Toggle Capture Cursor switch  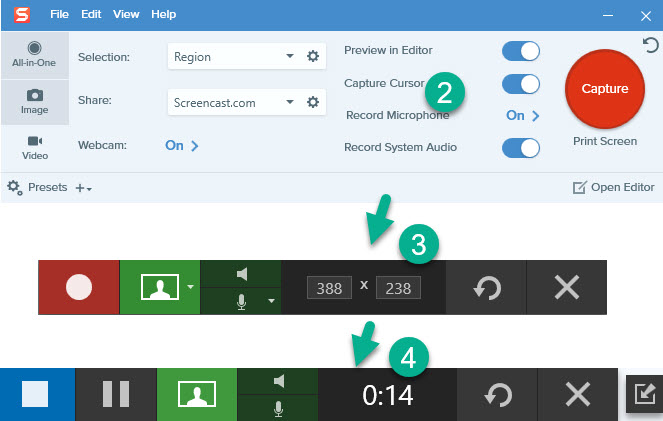tap(521, 84)
